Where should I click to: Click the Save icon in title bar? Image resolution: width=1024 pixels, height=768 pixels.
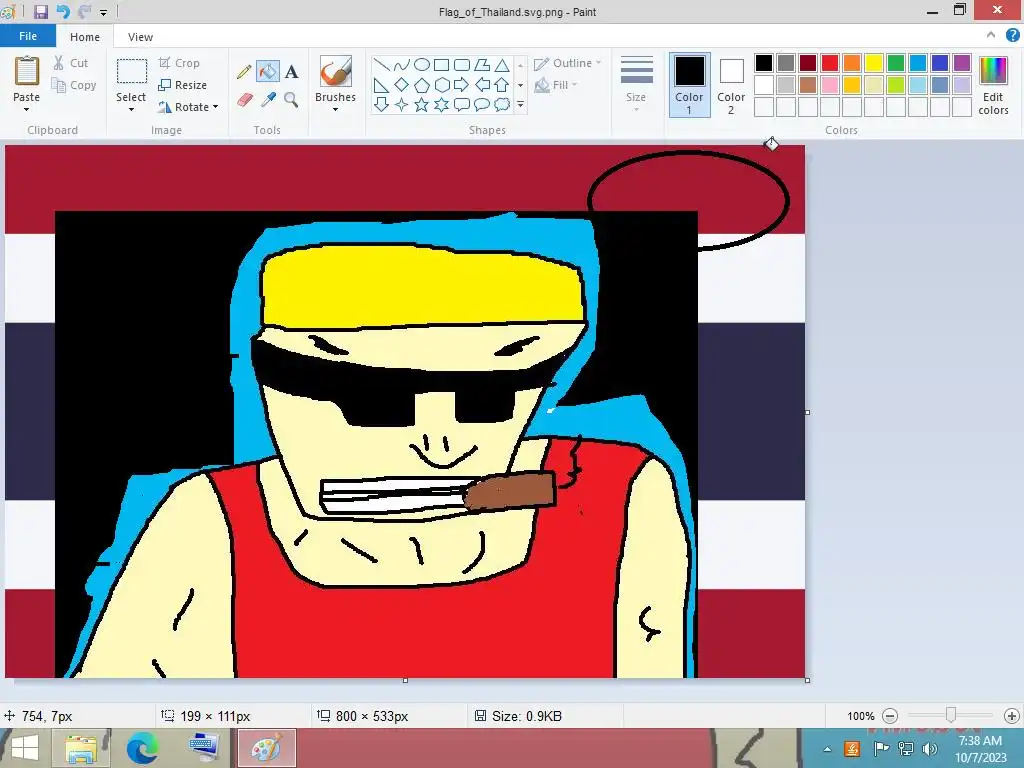pos(41,12)
